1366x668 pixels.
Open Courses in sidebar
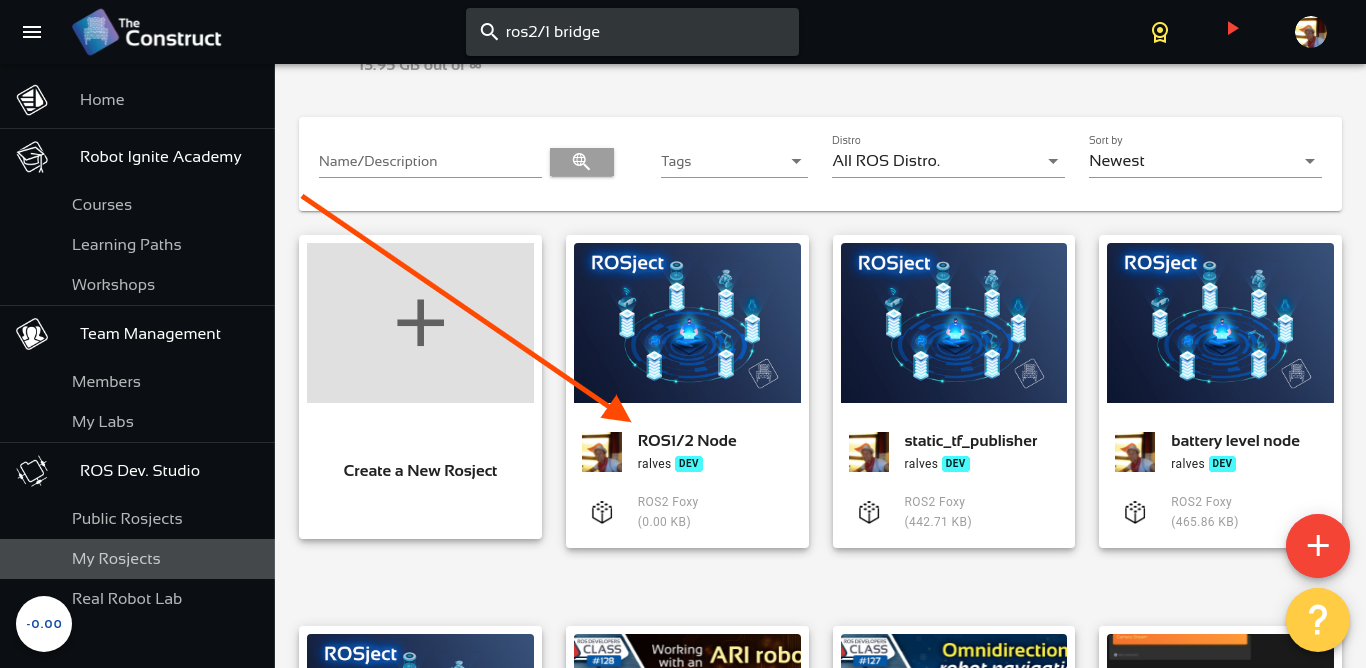coord(102,205)
